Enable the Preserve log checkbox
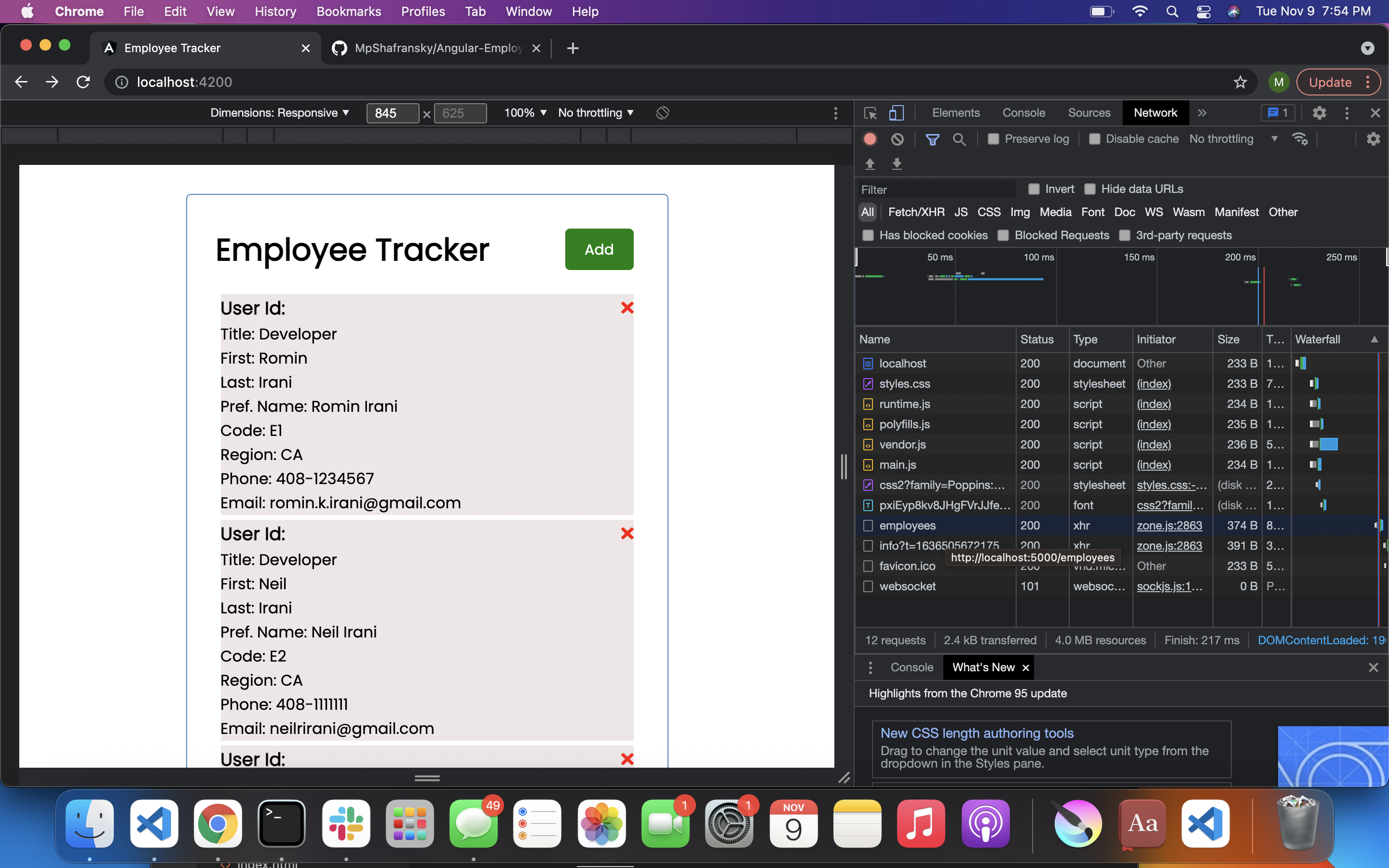1389x868 pixels. tap(993, 138)
